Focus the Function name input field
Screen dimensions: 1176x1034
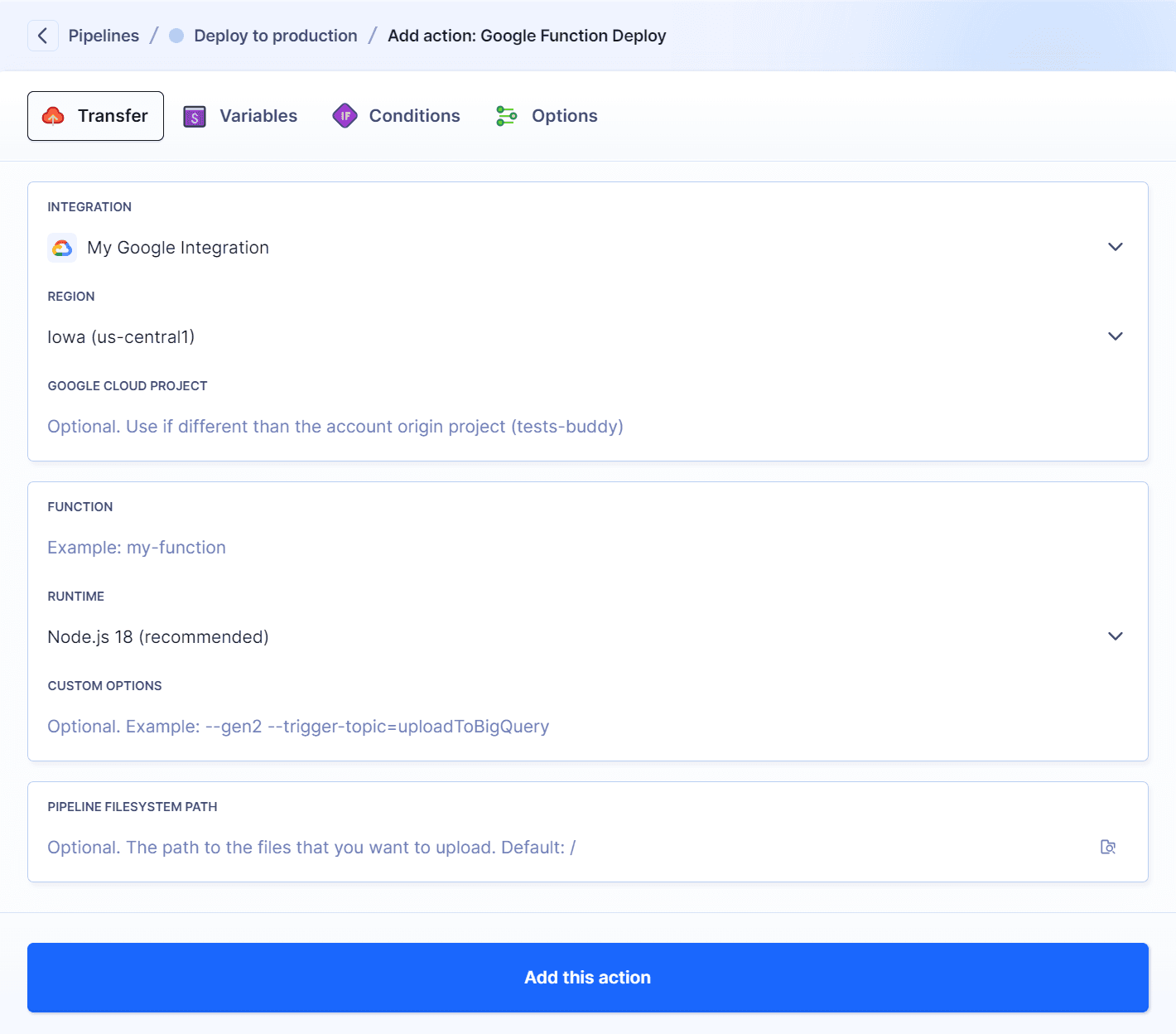click(331, 547)
